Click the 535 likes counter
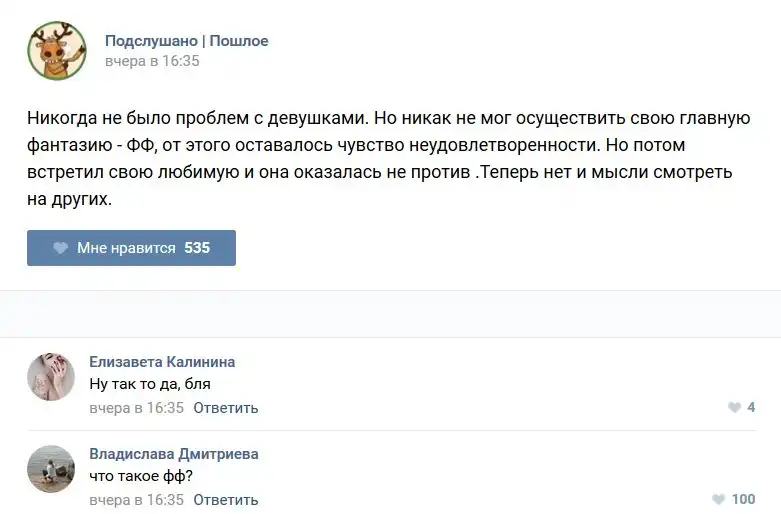Image resolution: width=781 pixels, height=514 pixels. click(x=197, y=248)
